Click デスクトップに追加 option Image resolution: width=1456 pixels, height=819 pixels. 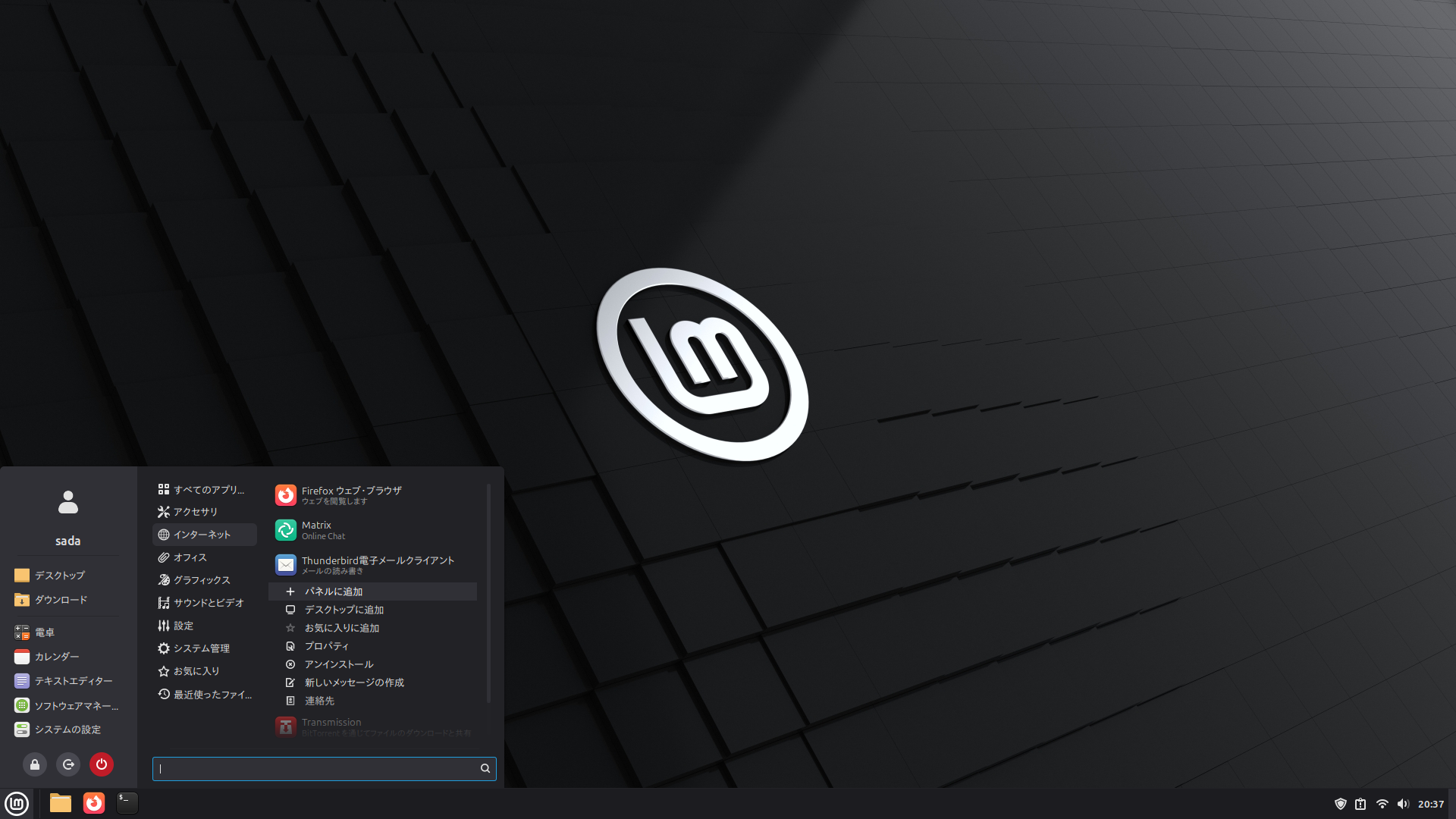pos(344,610)
